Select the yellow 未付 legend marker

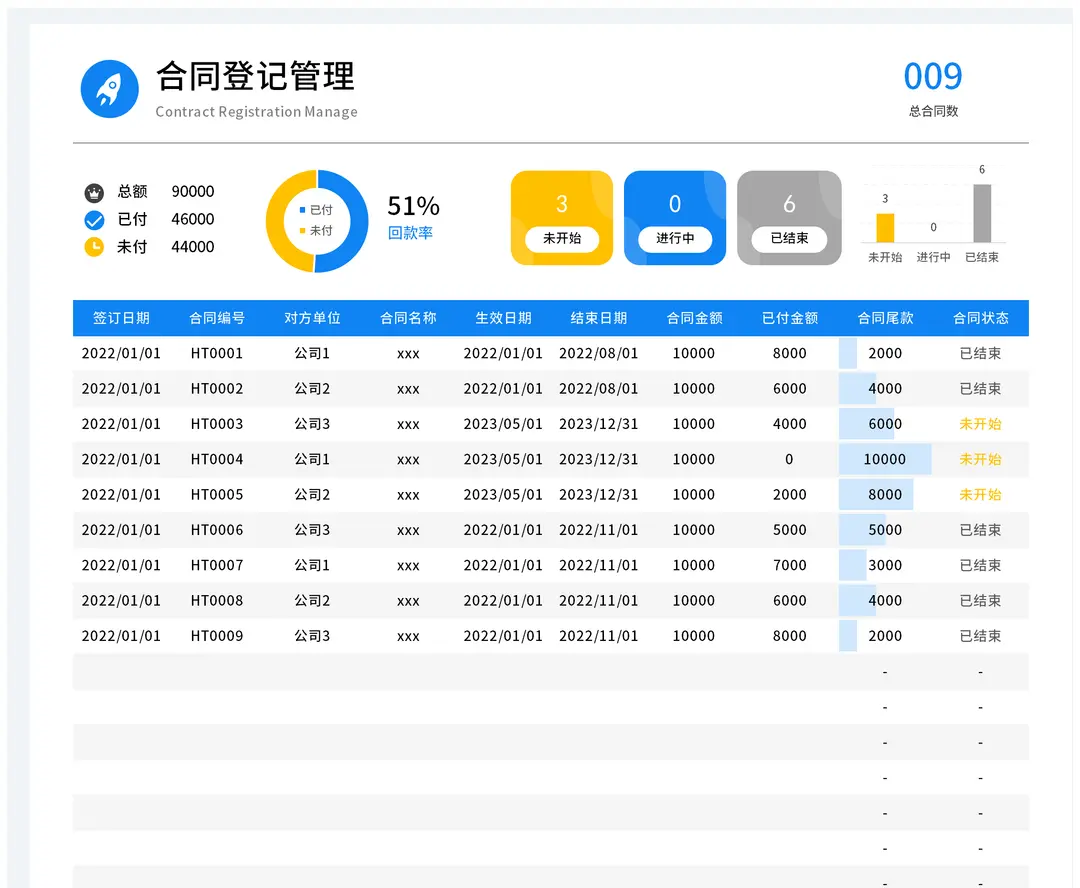[x=302, y=230]
